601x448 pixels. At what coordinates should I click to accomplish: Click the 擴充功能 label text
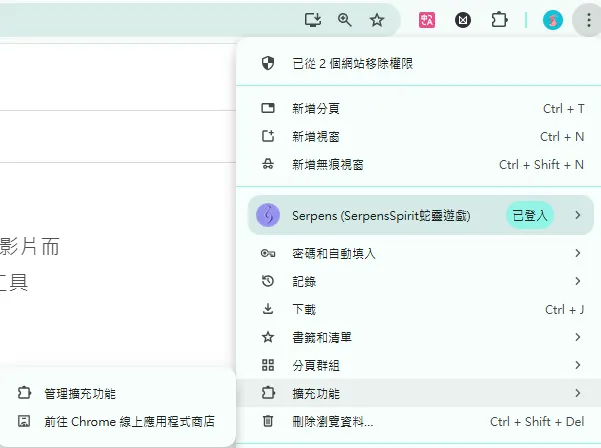click(x=316, y=393)
